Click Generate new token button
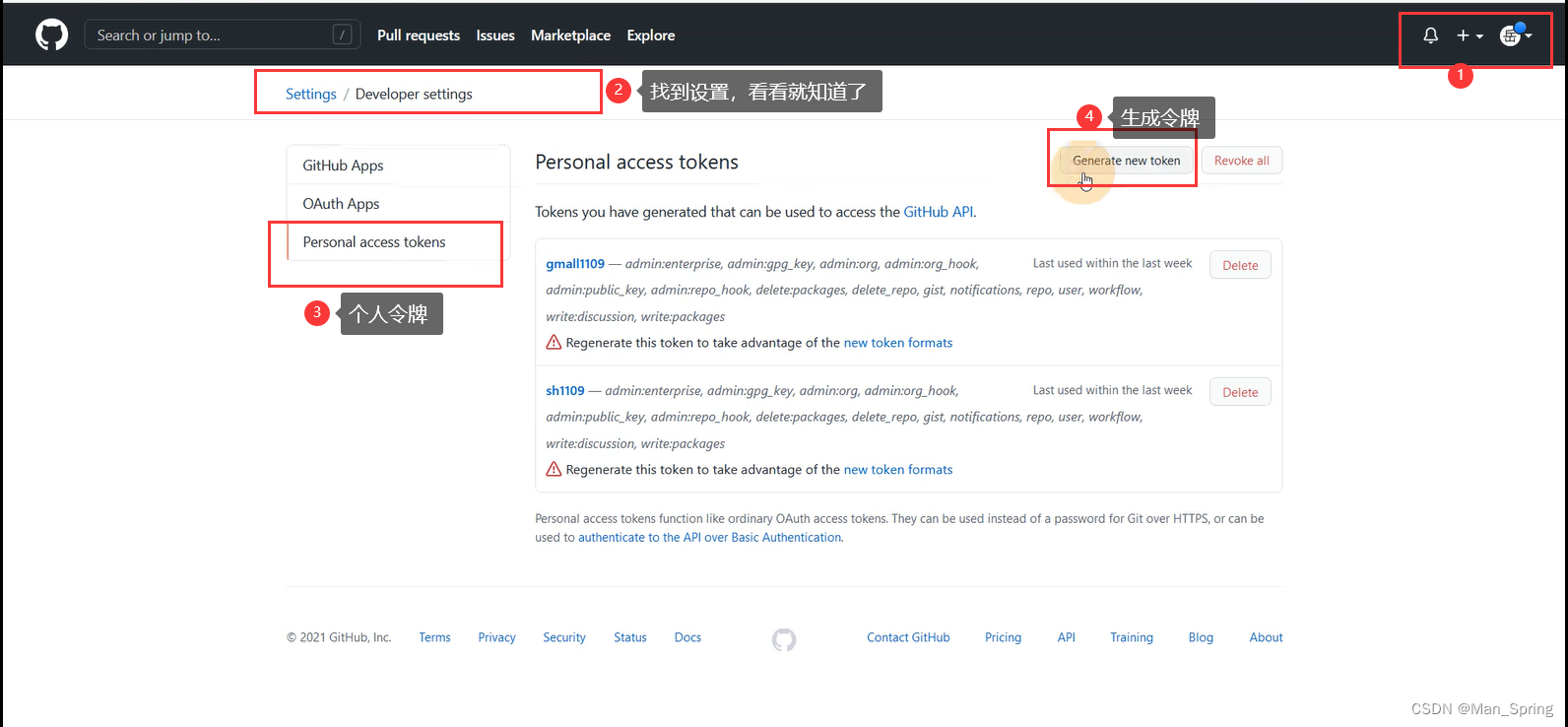 [x=1126, y=161]
